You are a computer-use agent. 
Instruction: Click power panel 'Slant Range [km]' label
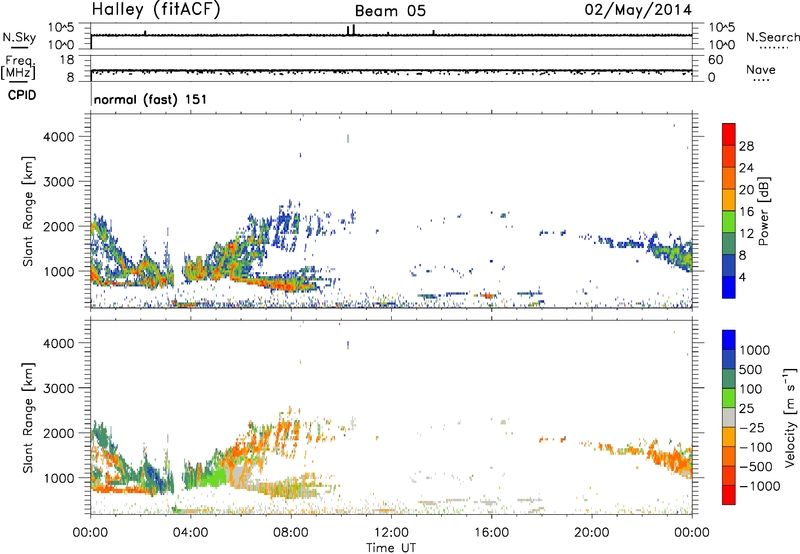pyautogui.click(x=28, y=211)
